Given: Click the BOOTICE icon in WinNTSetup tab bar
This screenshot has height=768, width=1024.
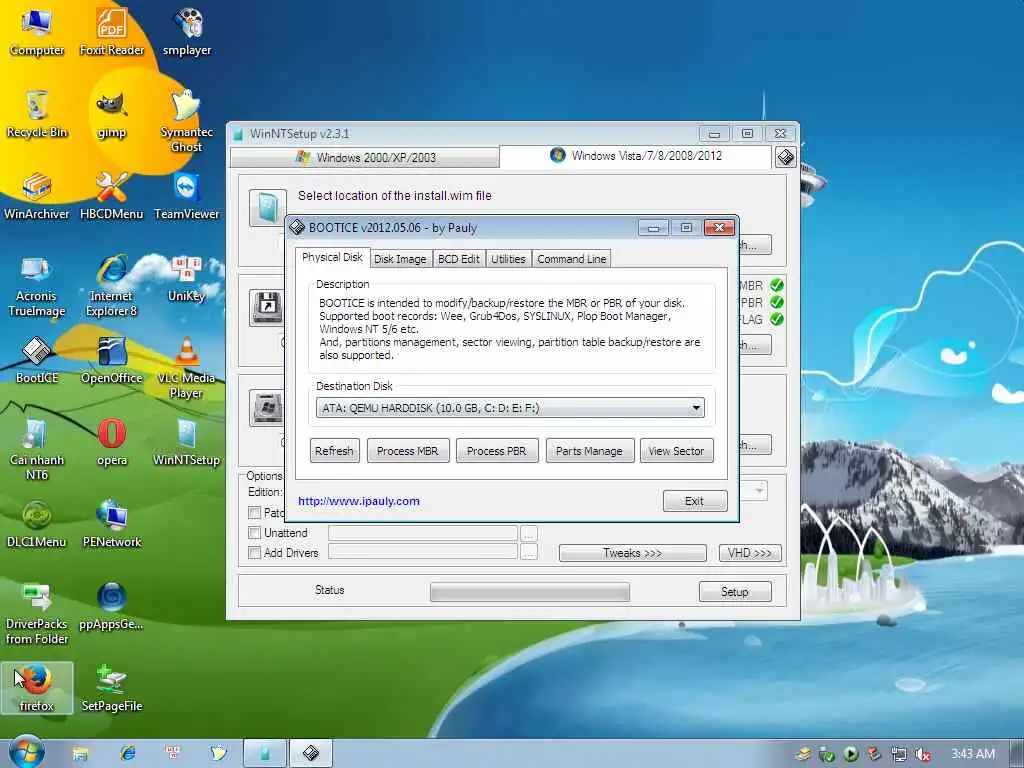Looking at the screenshot, I should (x=786, y=157).
